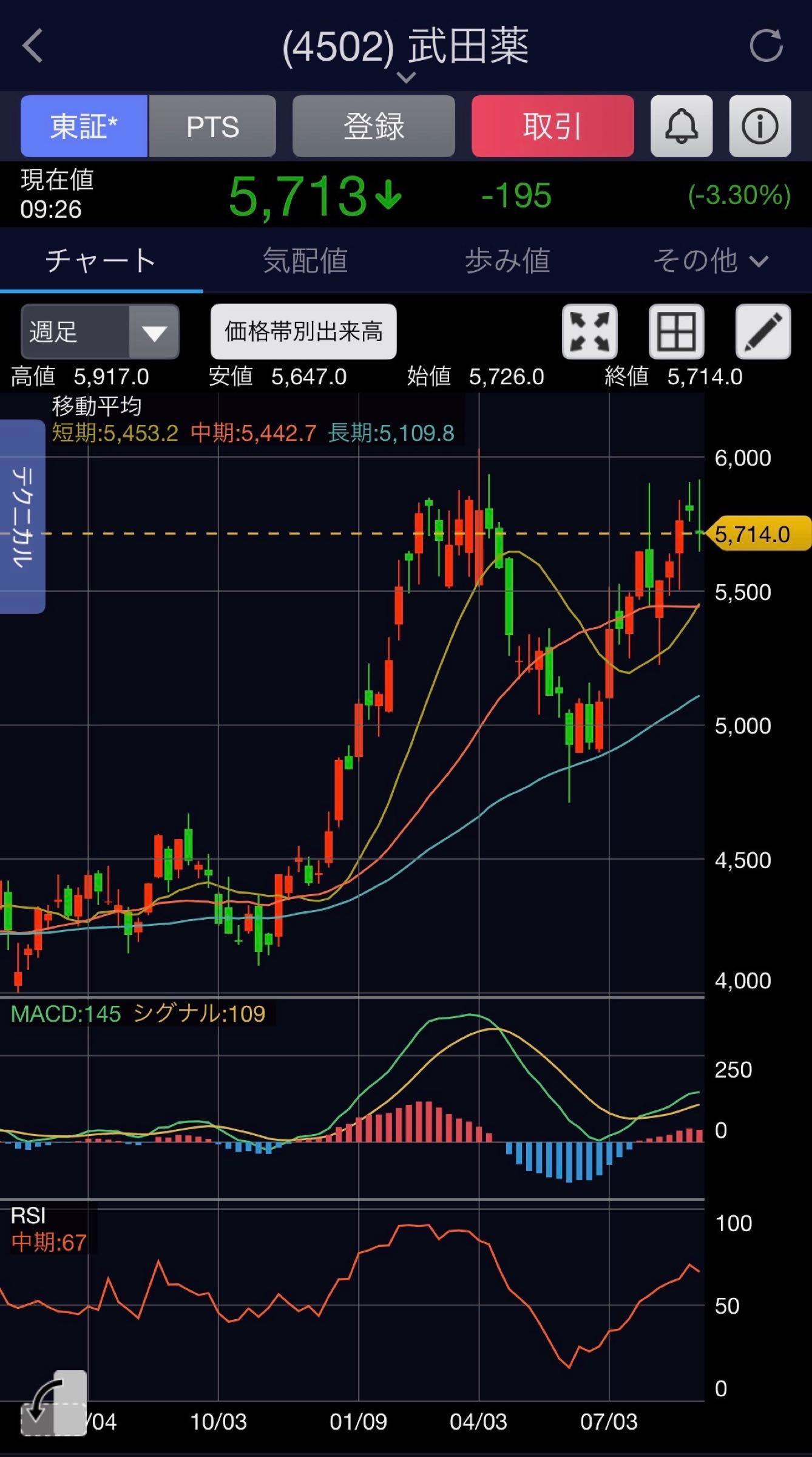This screenshot has height=1457, width=812.
Task: Tap the 4,500 price axis label
Action: pyautogui.click(x=743, y=860)
